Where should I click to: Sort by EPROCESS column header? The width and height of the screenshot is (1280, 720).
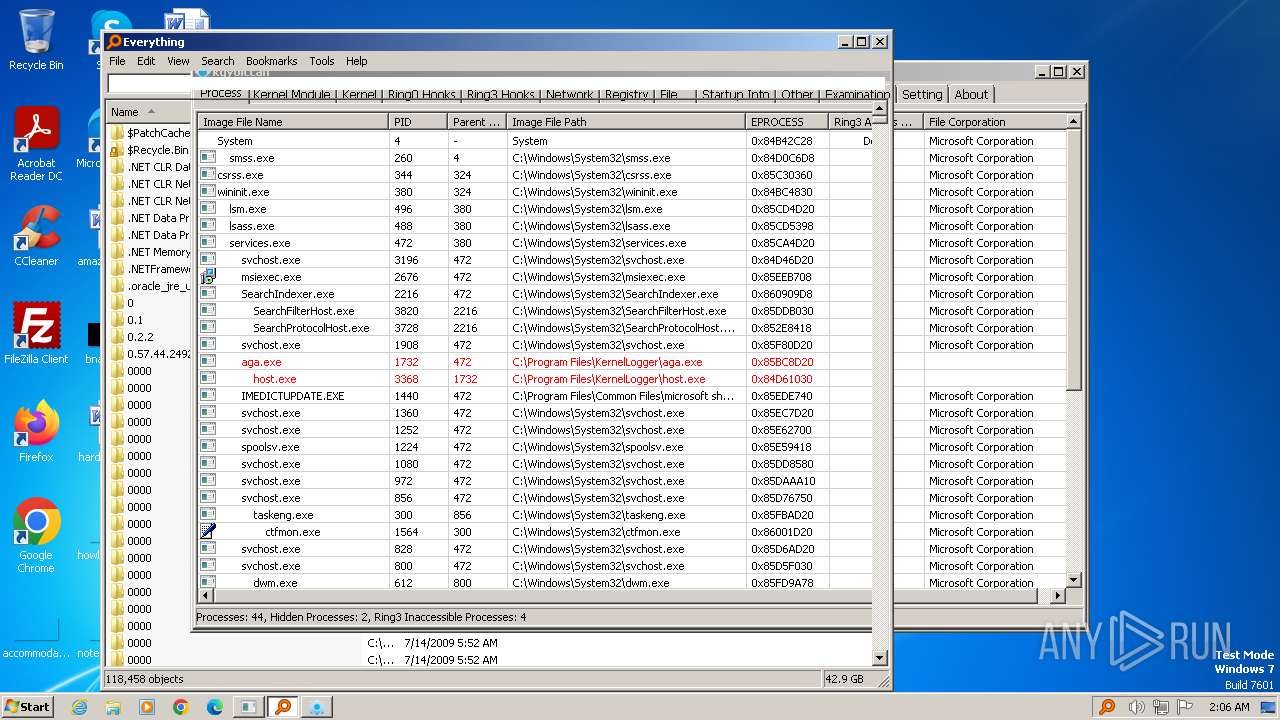(x=787, y=122)
